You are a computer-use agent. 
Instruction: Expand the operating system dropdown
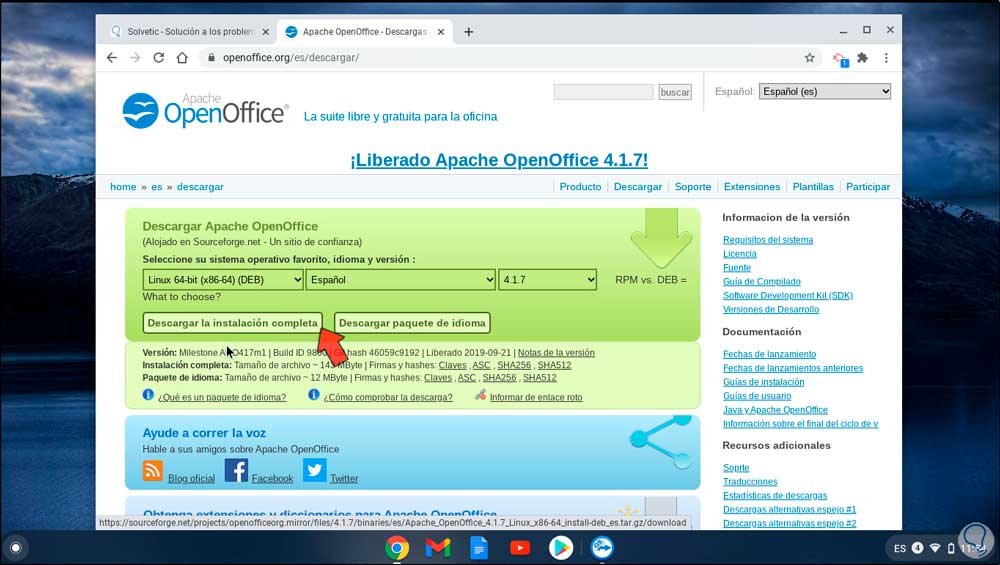223,280
